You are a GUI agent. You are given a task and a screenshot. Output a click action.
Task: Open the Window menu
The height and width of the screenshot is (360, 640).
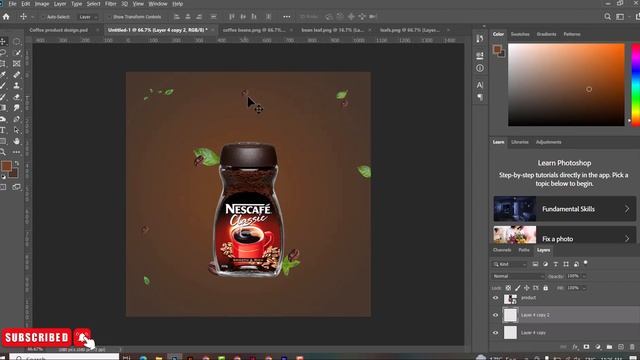point(158,4)
